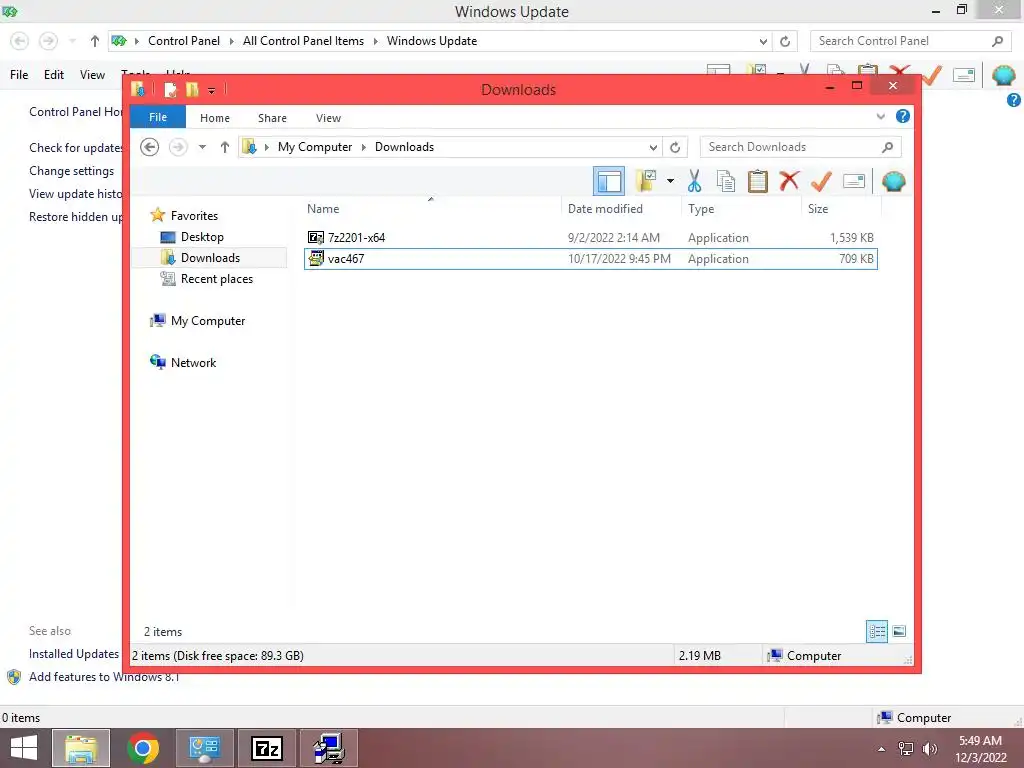The width and height of the screenshot is (1024, 768).
Task: Click new folder icon in Downloads title bar
Action: (x=191, y=89)
